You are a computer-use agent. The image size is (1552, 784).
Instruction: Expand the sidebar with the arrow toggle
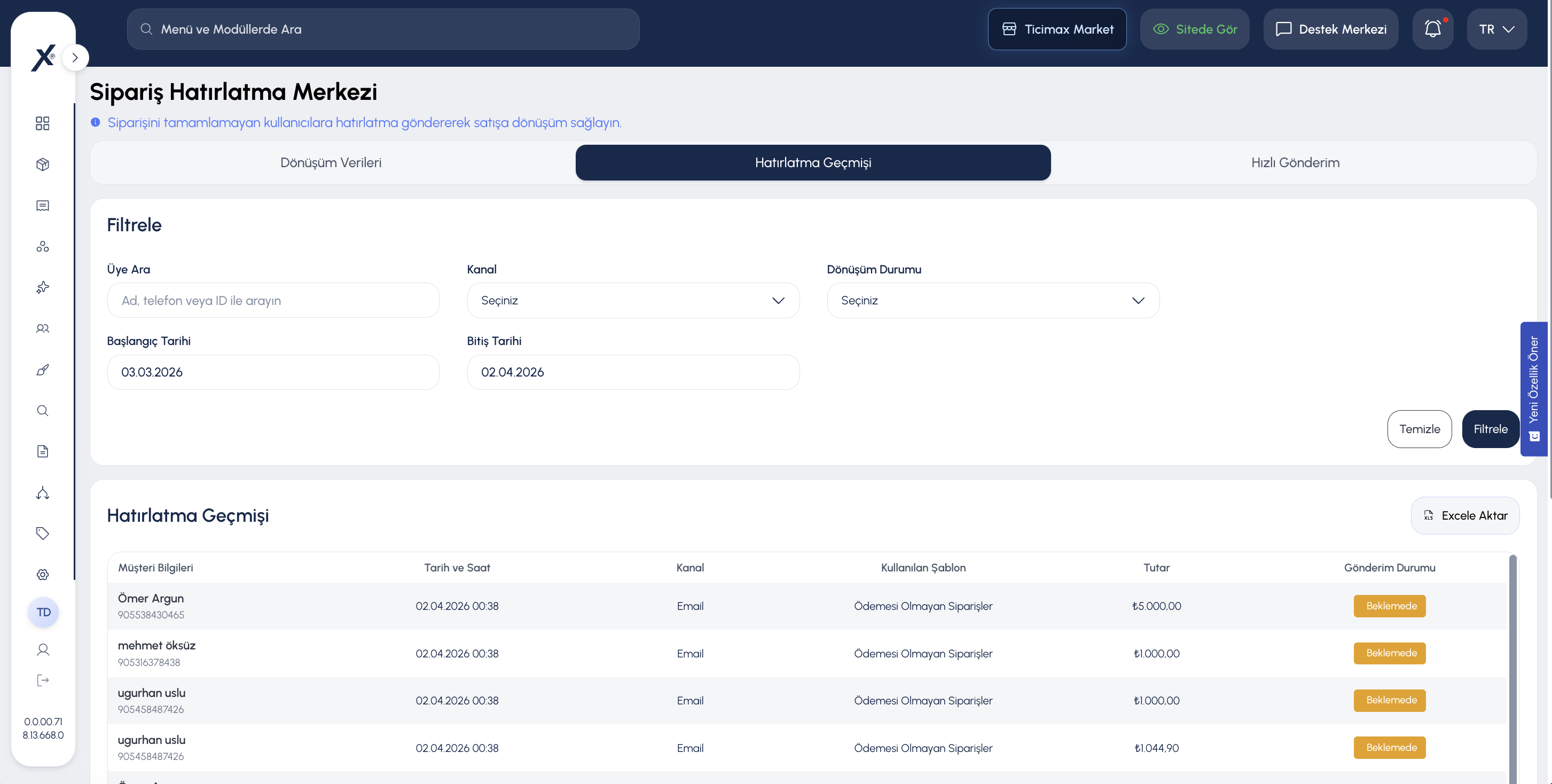75,58
